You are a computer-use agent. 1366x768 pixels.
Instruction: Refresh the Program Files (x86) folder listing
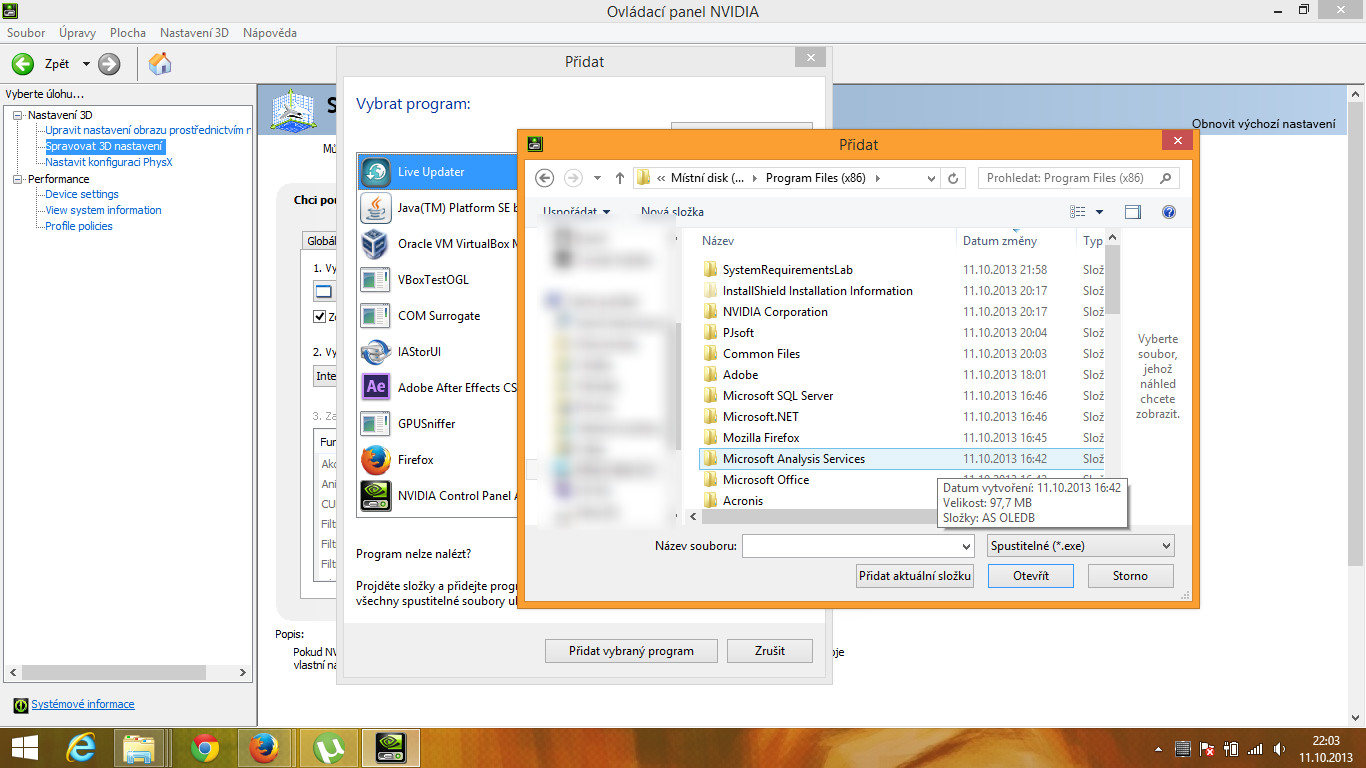(954, 178)
